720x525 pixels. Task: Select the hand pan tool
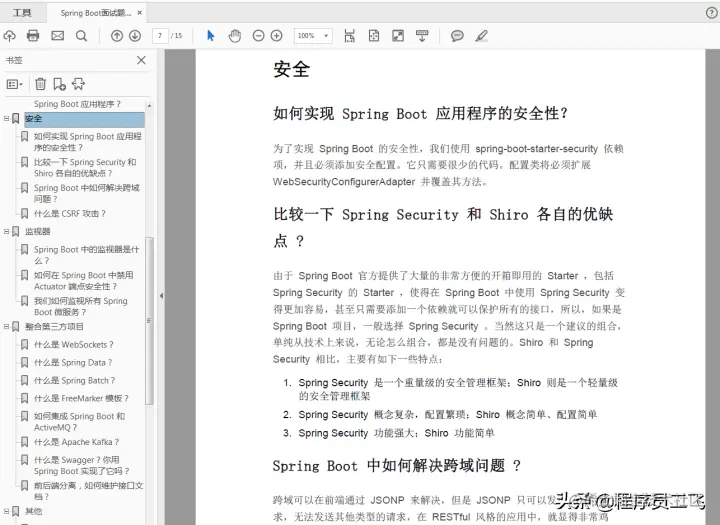[x=235, y=36]
